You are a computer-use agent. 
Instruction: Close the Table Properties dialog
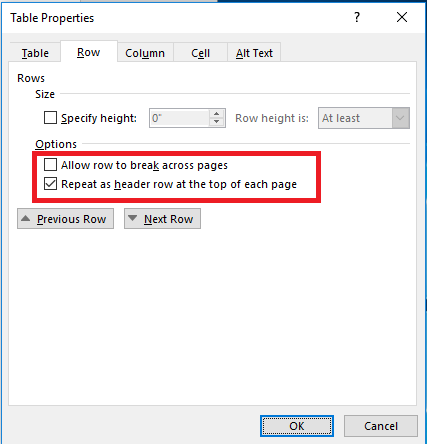(402, 17)
